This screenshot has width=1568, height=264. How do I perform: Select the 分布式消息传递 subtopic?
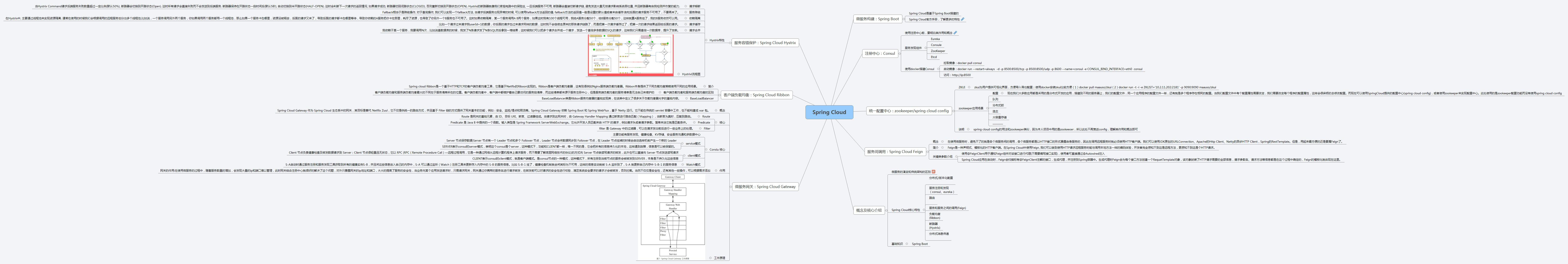click(939, 233)
